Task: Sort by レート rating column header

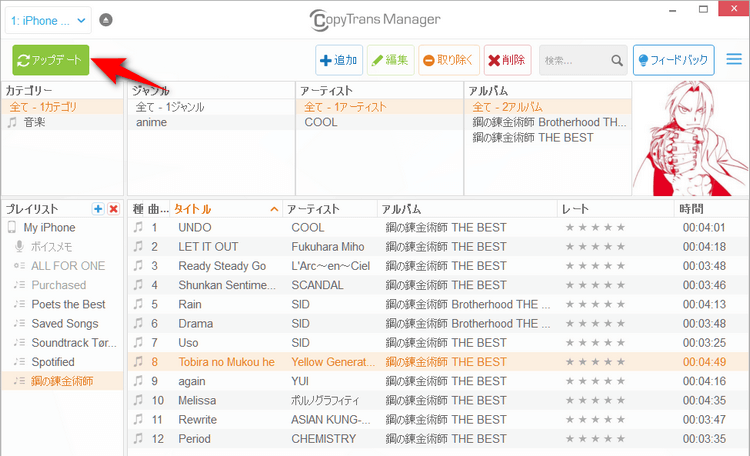Action: pos(616,209)
